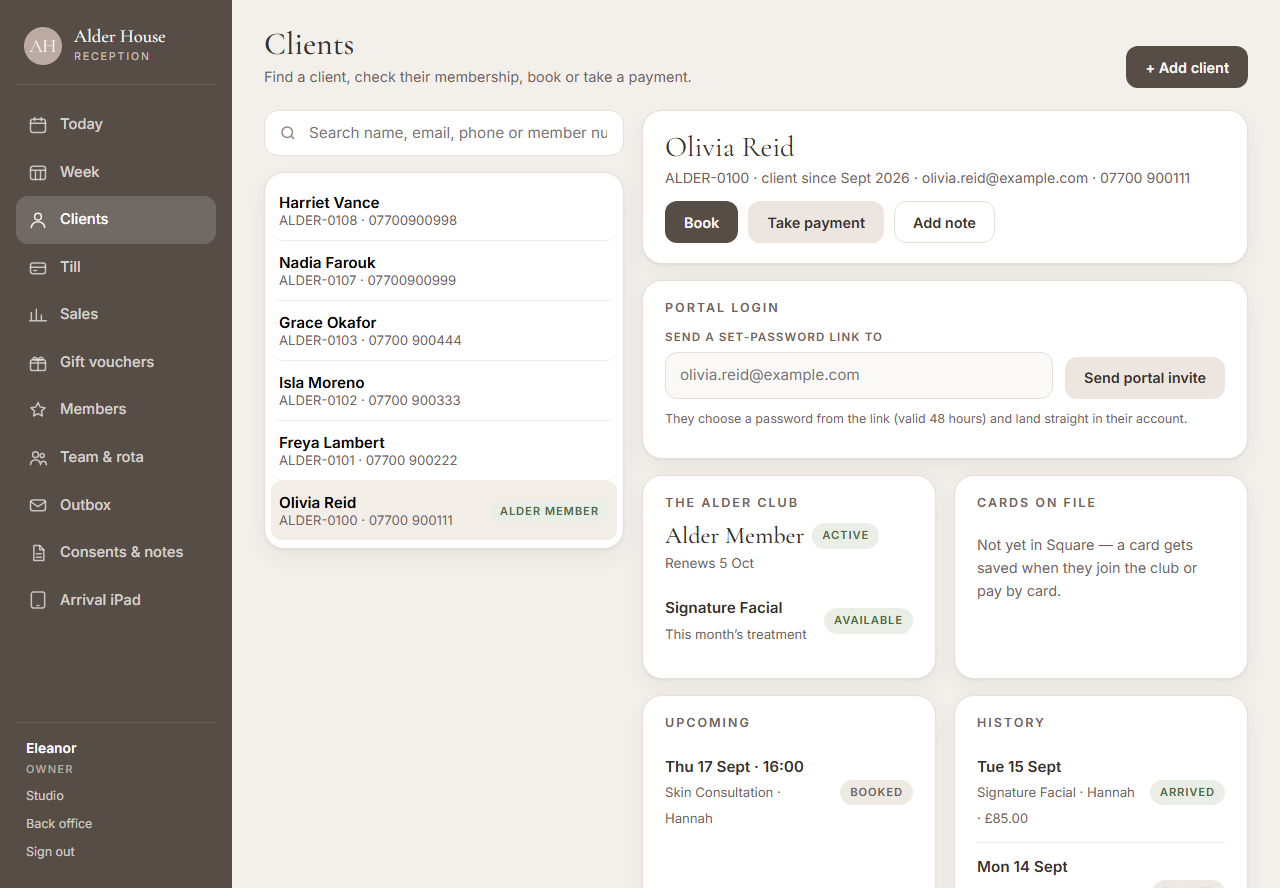1280x888 pixels.
Task: Click the ALDER MEMBER badge in list
Action: [x=549, y=511]
